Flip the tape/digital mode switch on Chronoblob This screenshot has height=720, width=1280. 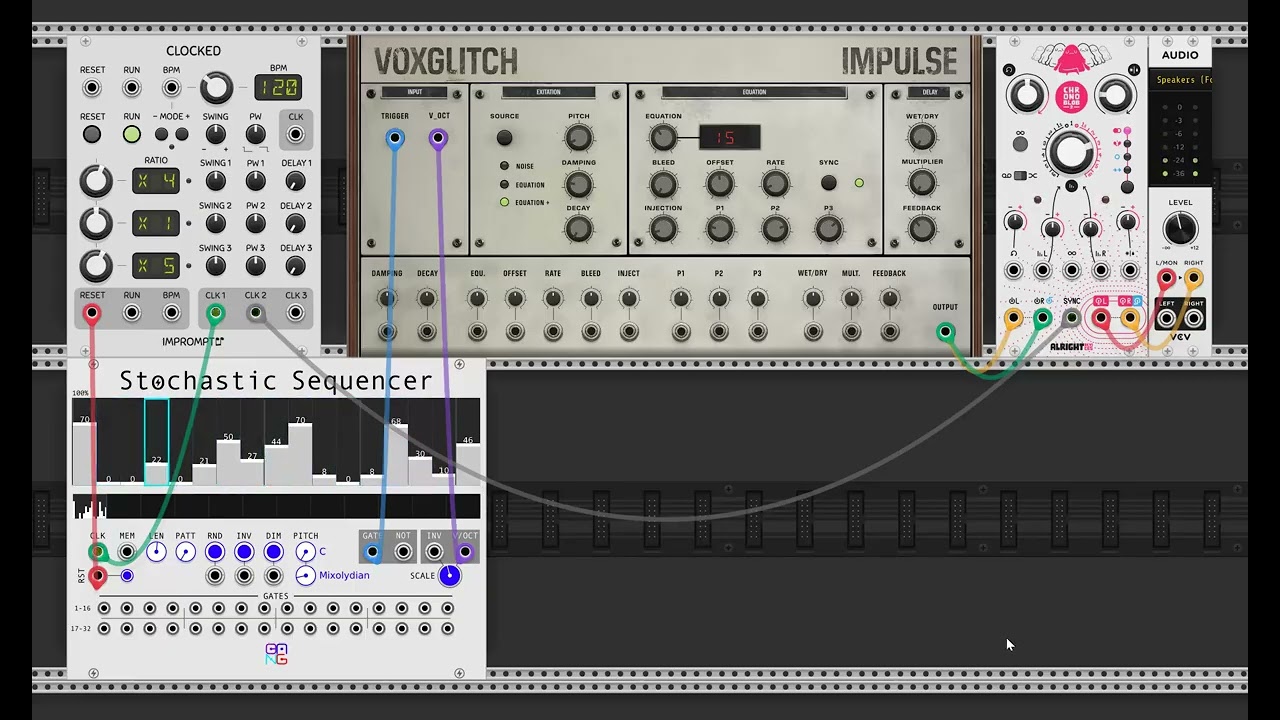click(x=1020, y=175)
